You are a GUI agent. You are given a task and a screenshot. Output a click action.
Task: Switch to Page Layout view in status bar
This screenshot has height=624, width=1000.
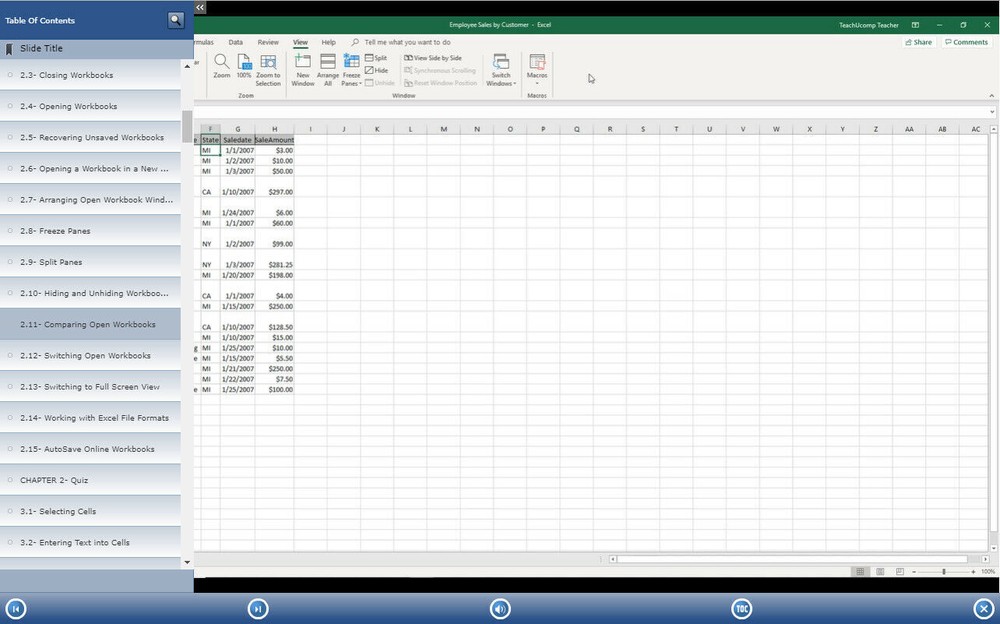tap(878, 570)
